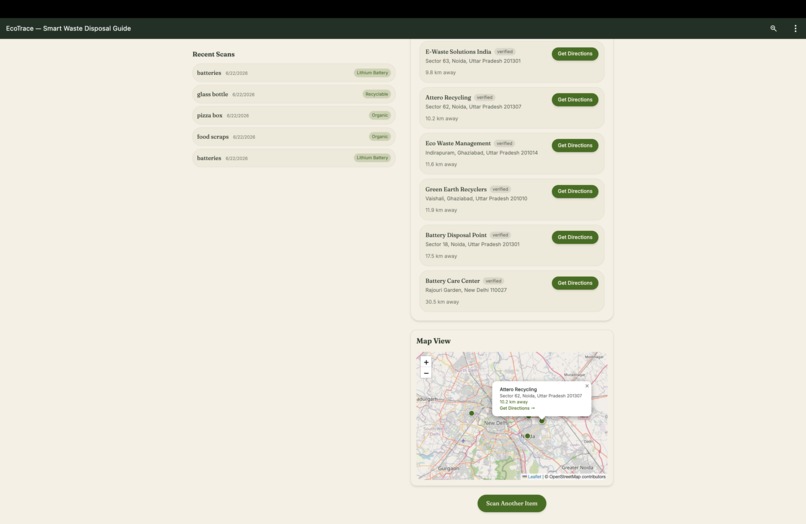
Task: Get directions to Green Earth Recyclers
Action: pyautogui.click(x=575, y=191)
